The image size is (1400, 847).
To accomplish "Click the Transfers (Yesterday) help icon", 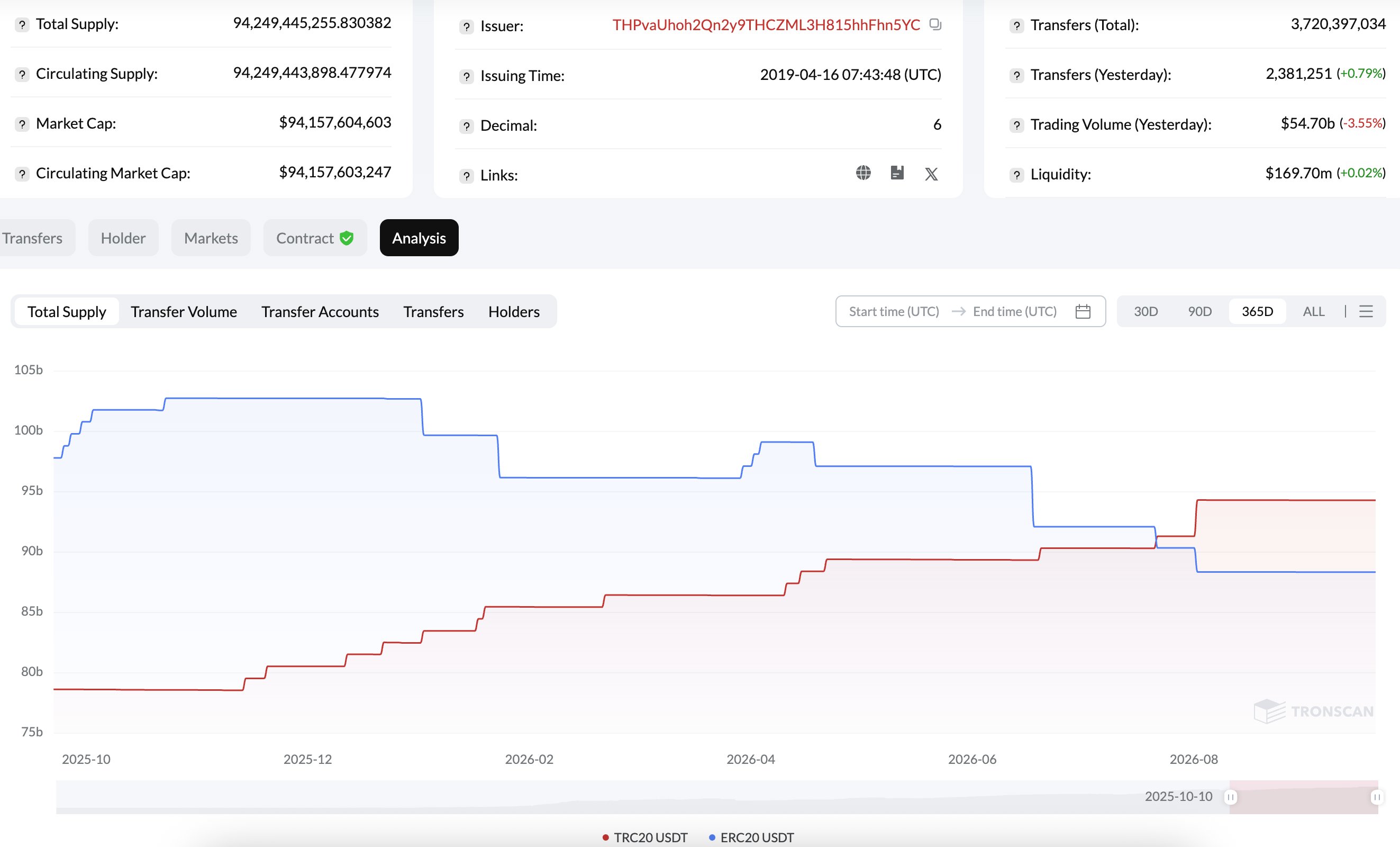I will [1017, 75].
